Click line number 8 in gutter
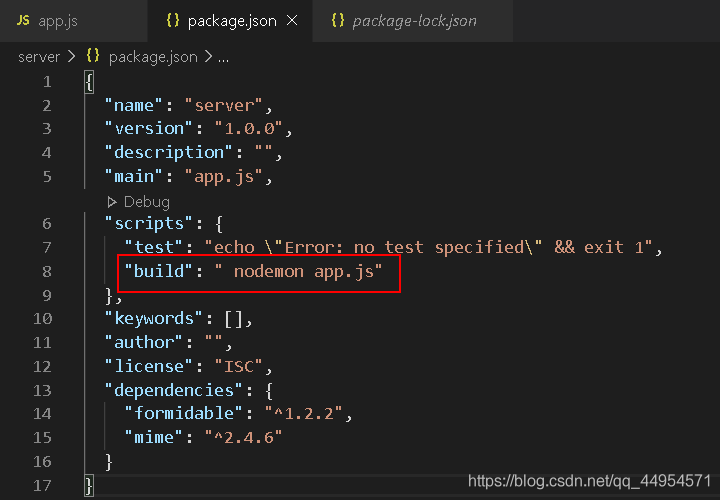 (47, 271)
